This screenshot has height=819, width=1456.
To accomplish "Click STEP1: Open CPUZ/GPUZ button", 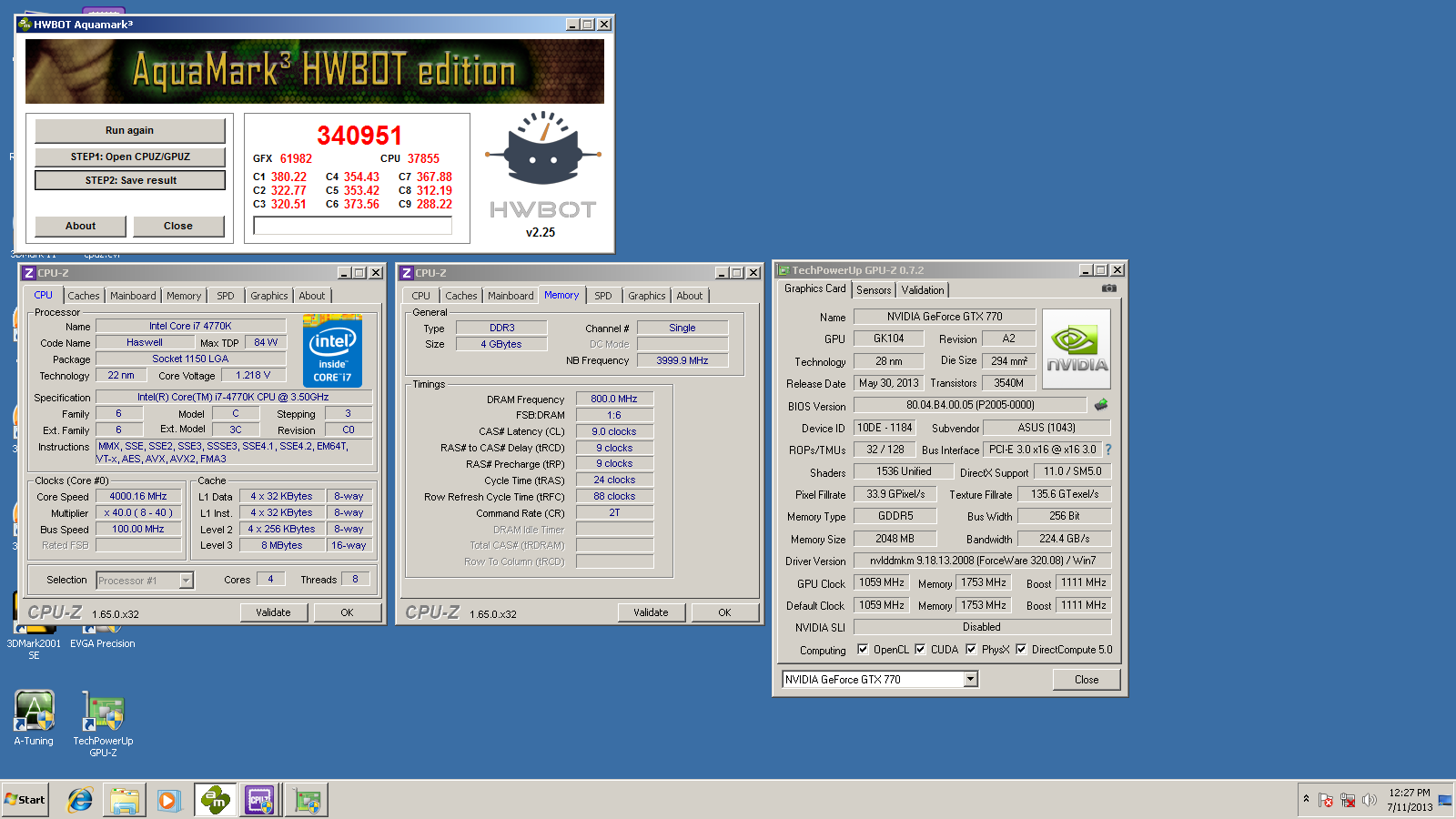I will 129,157.
